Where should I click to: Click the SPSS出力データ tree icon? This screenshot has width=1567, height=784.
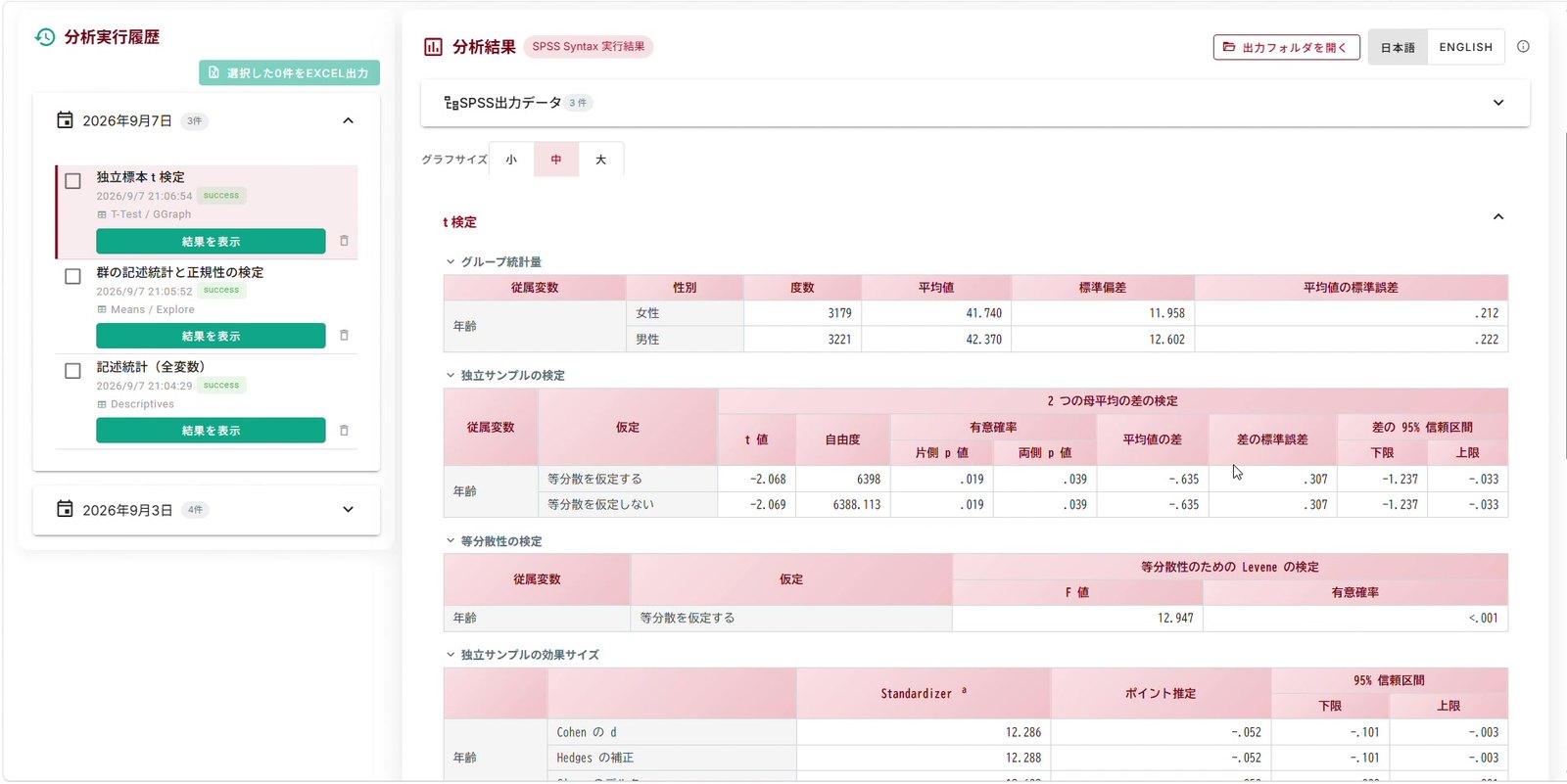point(451,103)
